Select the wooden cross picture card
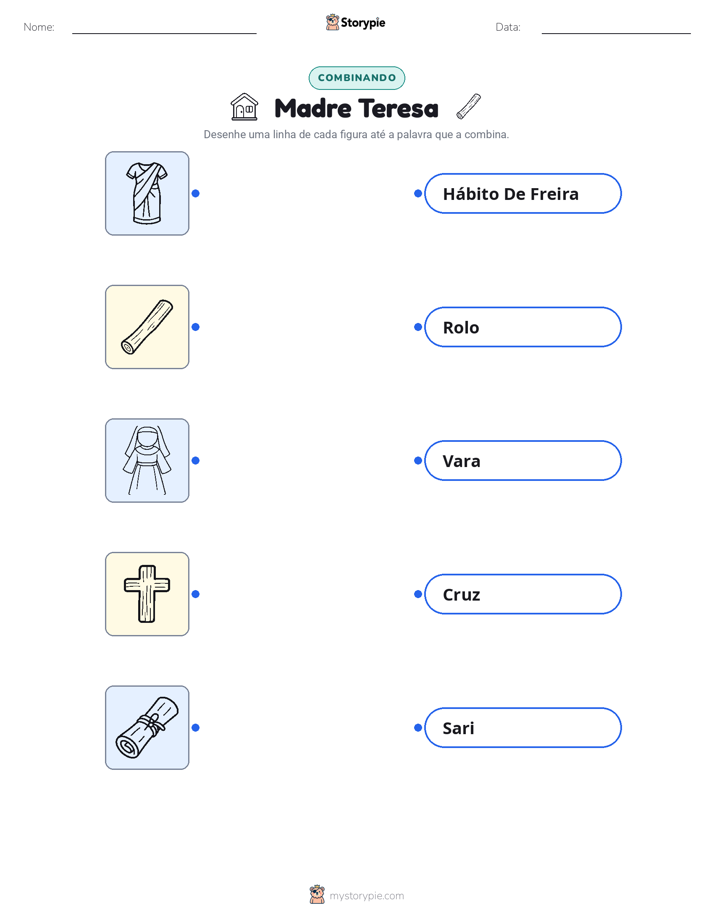714x924 pixels. pyautogui.click(x=147, y=594)
